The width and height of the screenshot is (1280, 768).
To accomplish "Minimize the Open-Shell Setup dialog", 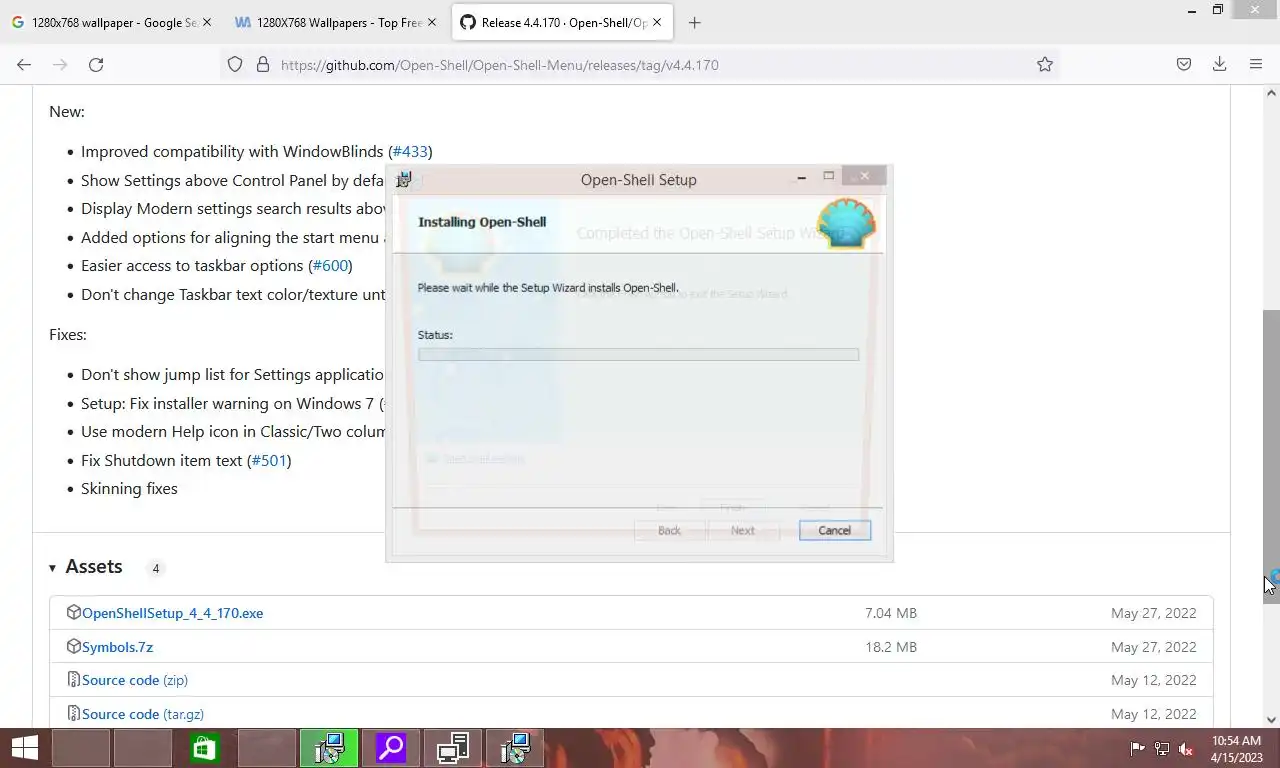I will pos(801,177).
